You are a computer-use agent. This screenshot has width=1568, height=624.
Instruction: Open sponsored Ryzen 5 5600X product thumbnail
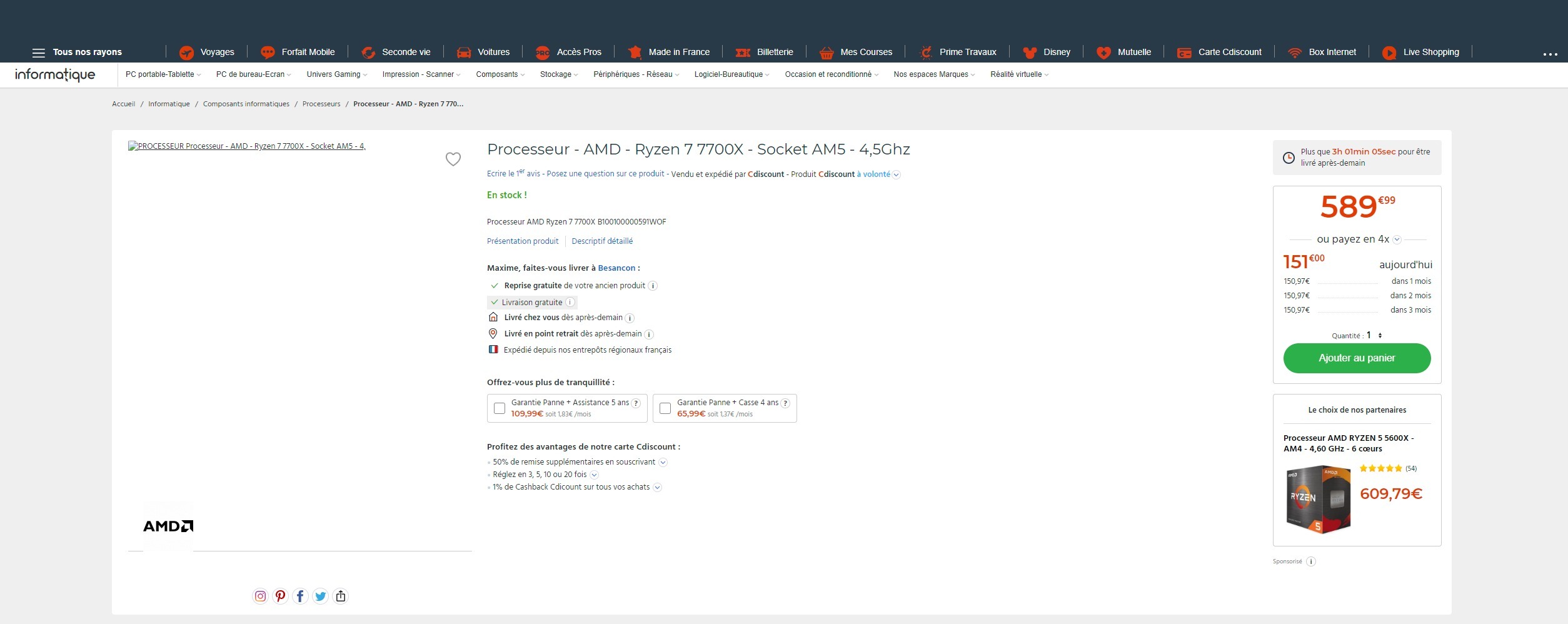coord(1318,499)
